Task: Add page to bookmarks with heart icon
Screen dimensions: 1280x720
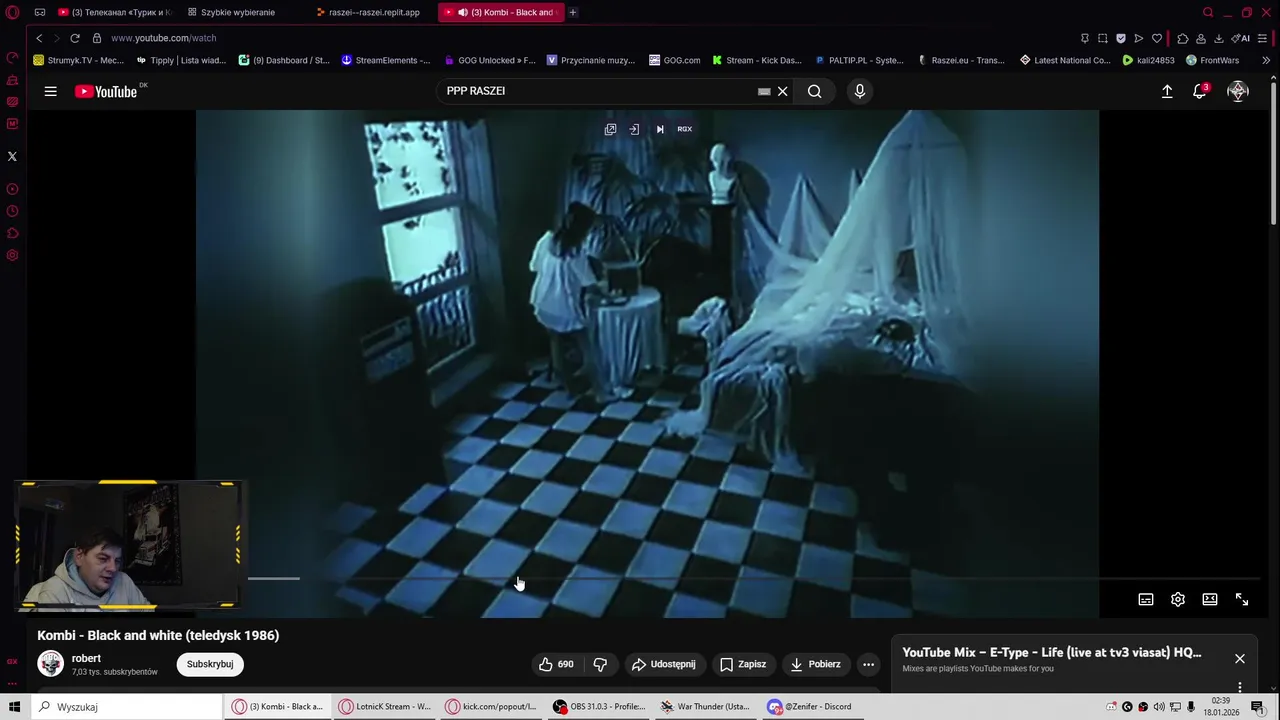Action: click(x=1157, y=38)
